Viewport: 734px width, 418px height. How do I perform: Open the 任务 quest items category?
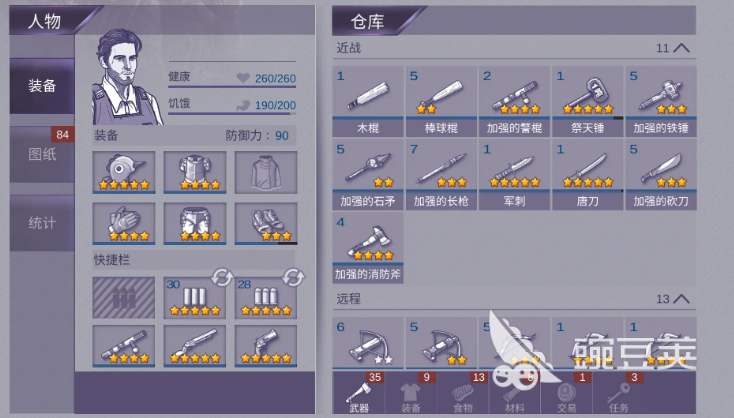point(619,393)
